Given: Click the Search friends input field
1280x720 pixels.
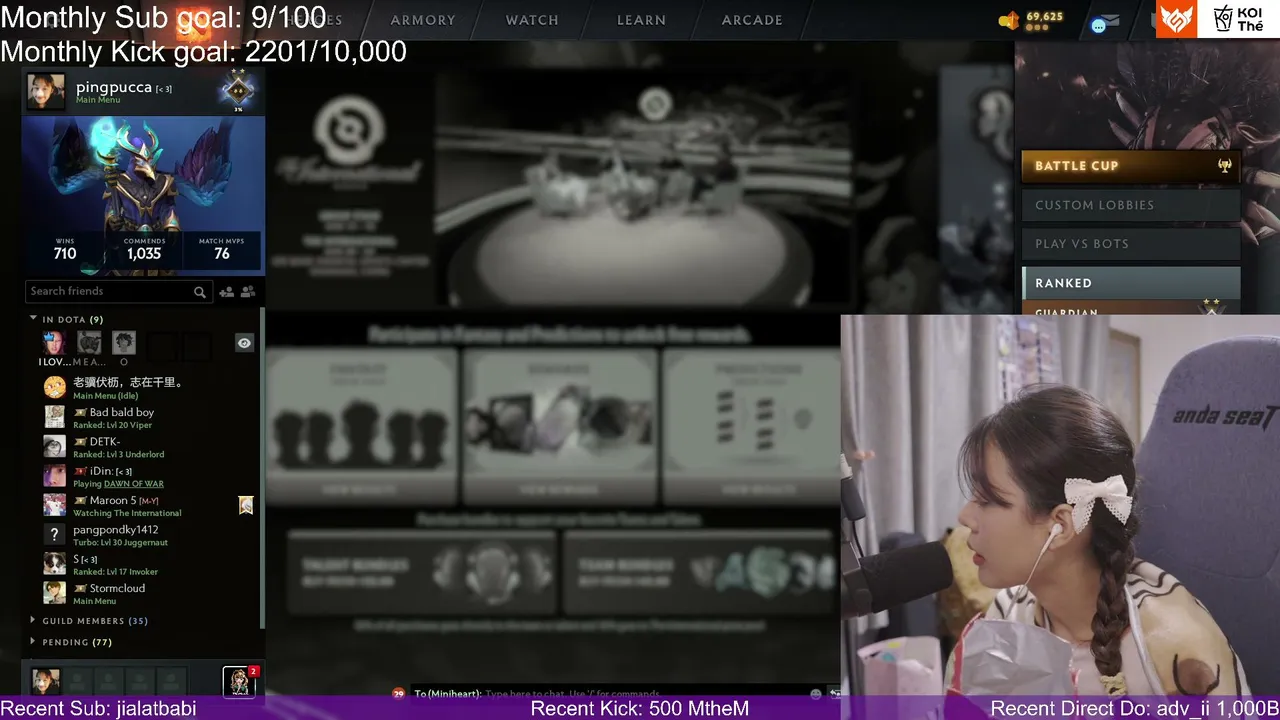Looking at the screenshot, I should tap(117, 291).
